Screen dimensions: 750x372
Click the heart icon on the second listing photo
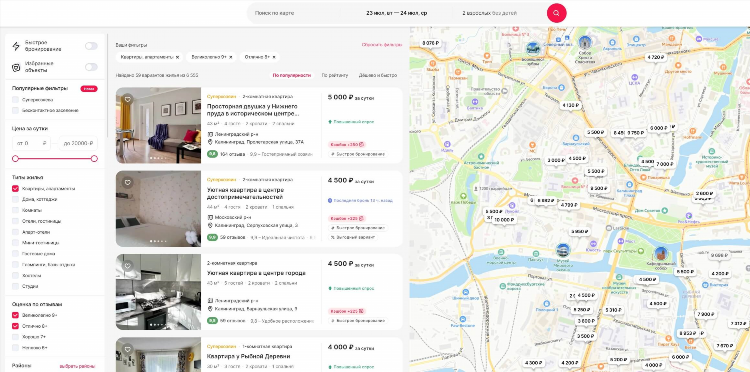[127, 182]
